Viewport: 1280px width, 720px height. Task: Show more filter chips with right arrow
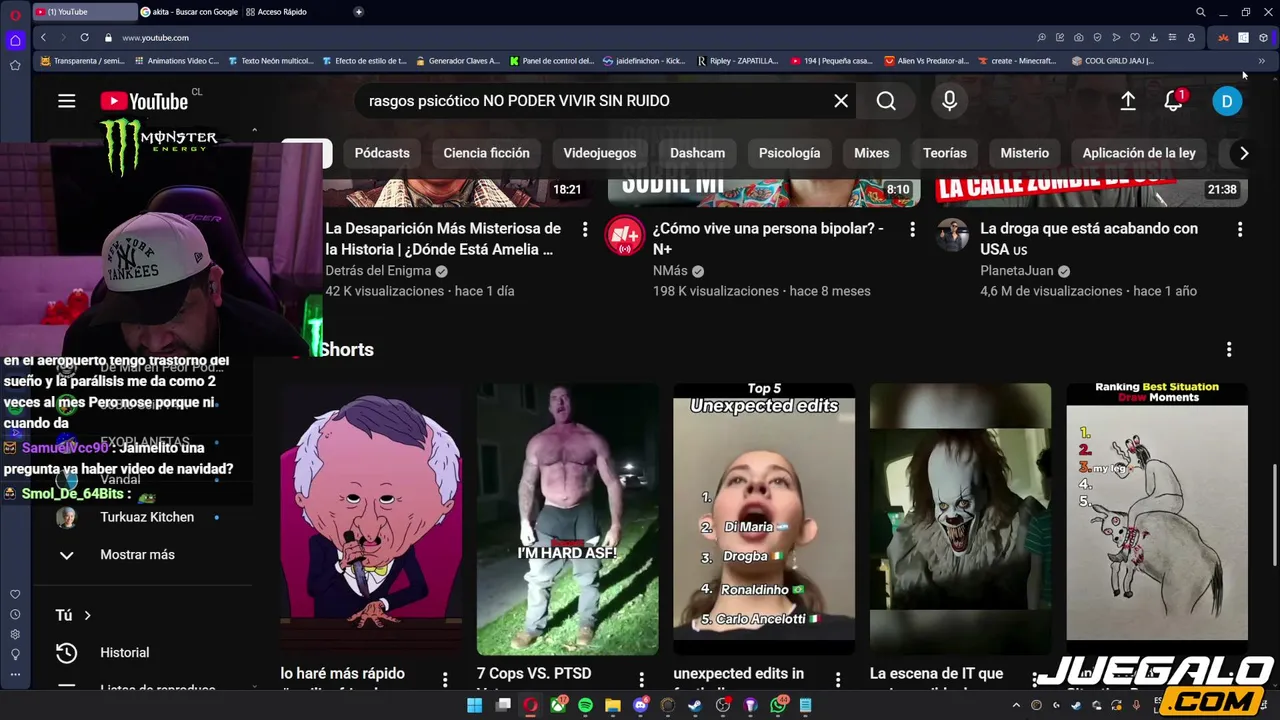point(1243,153)
